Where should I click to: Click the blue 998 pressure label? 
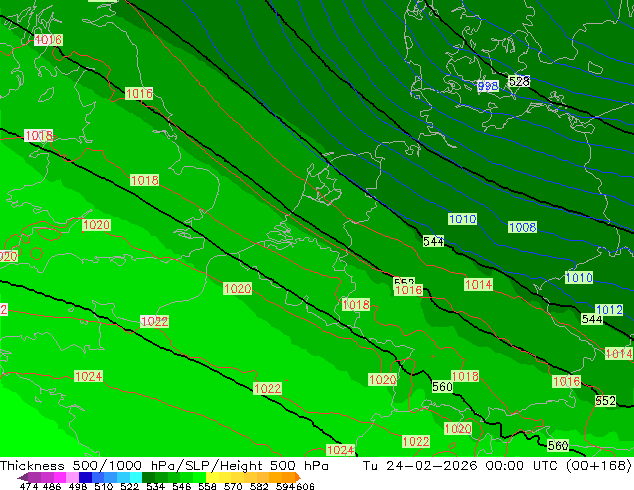coord(488,86)
